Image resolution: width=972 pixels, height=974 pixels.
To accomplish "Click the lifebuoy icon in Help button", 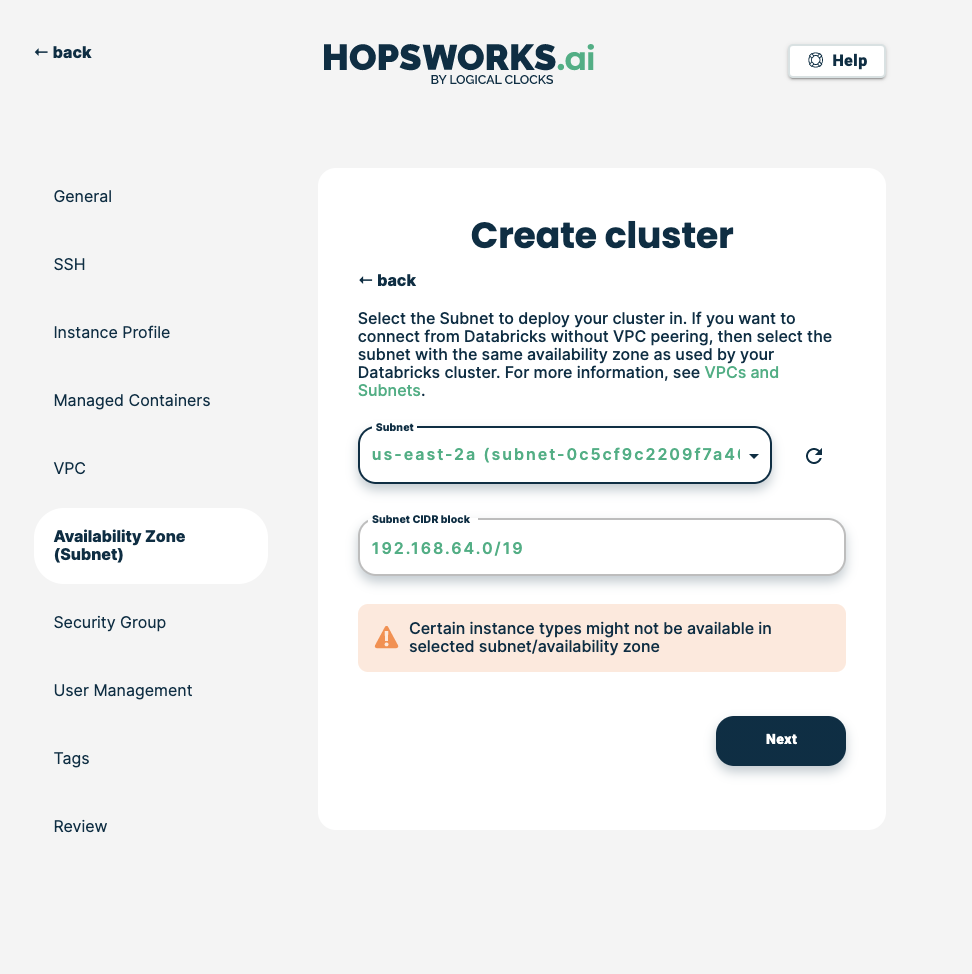I will [x=815, y=61].
